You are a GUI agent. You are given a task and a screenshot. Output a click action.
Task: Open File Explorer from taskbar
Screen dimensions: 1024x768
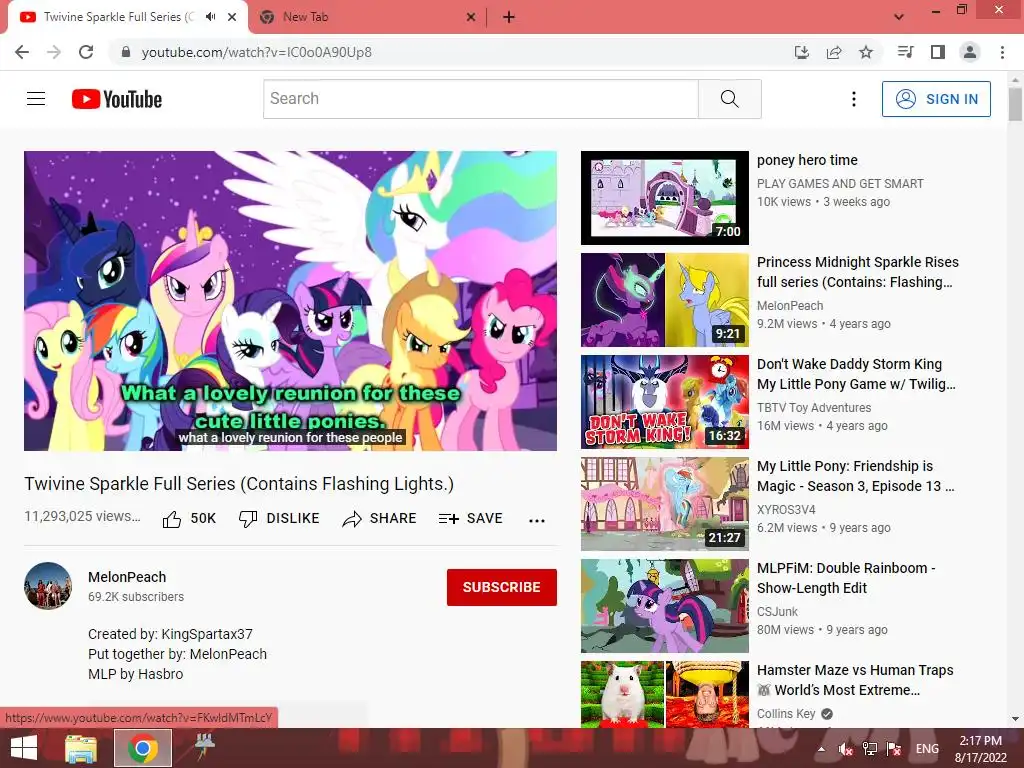point(81,748)
